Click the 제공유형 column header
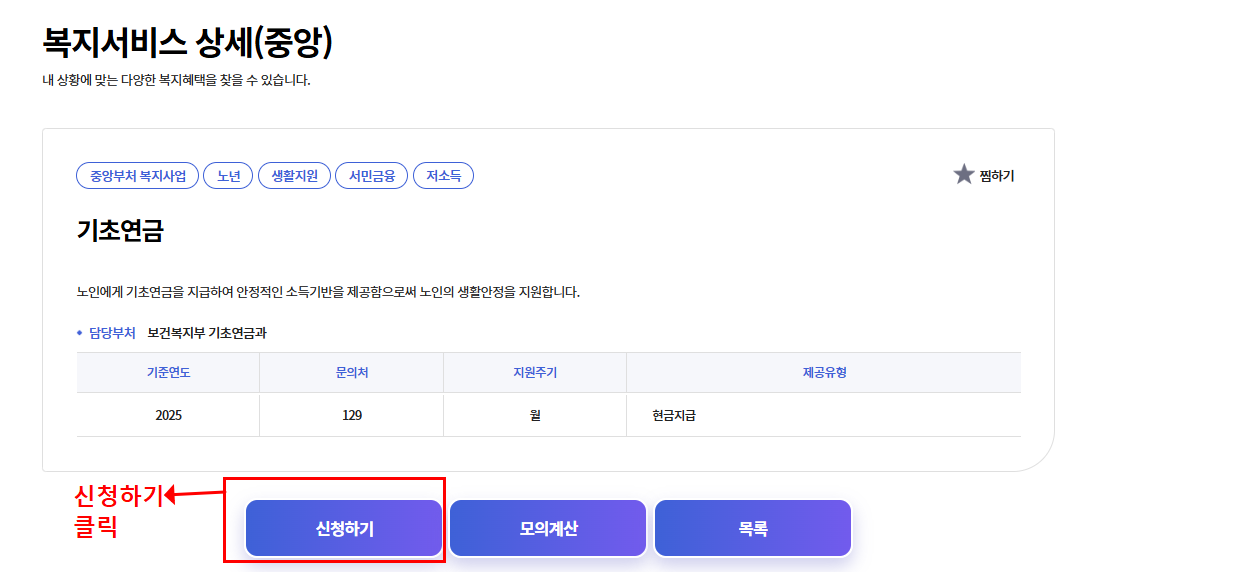Image resolution: width=1252 pixels, height=572 pixels. click(824, 373)
